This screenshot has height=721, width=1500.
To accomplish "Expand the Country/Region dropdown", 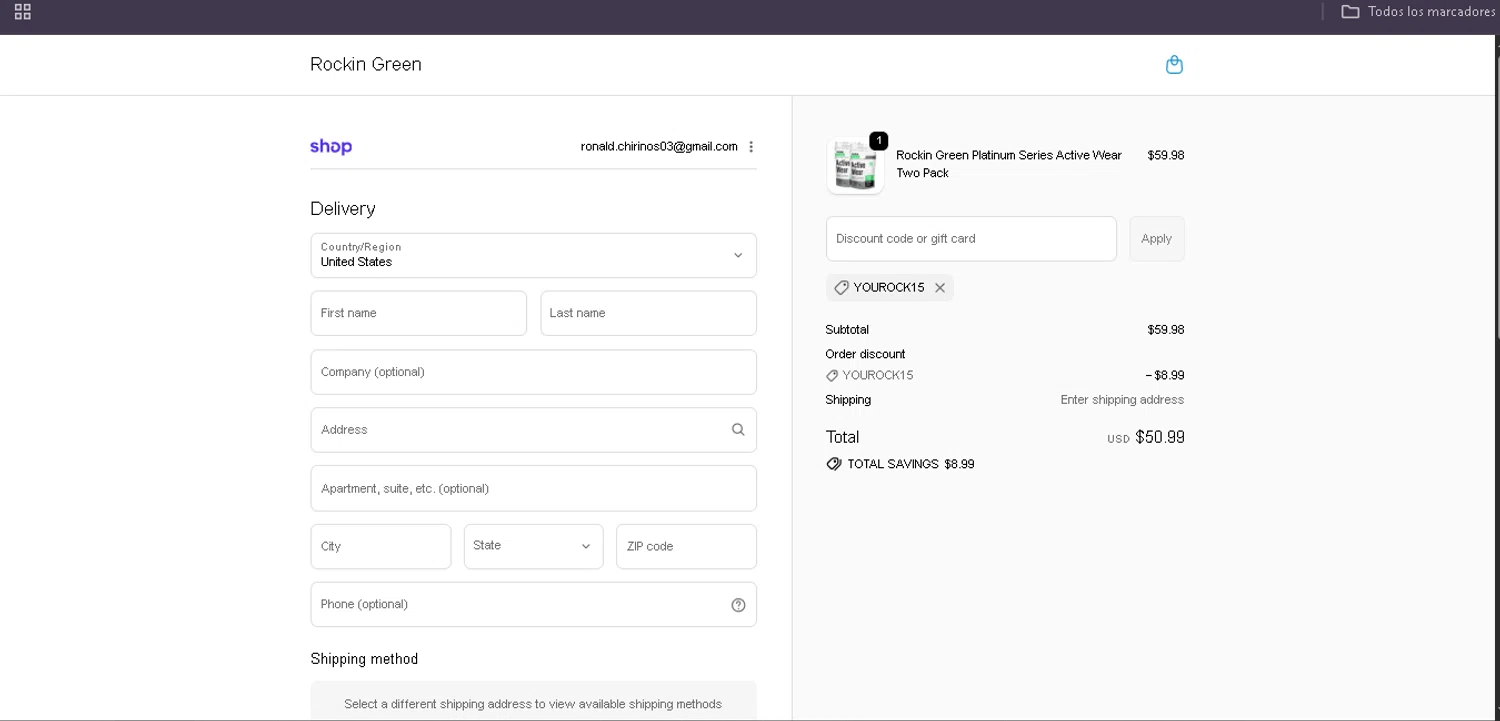I will (533, 255).
